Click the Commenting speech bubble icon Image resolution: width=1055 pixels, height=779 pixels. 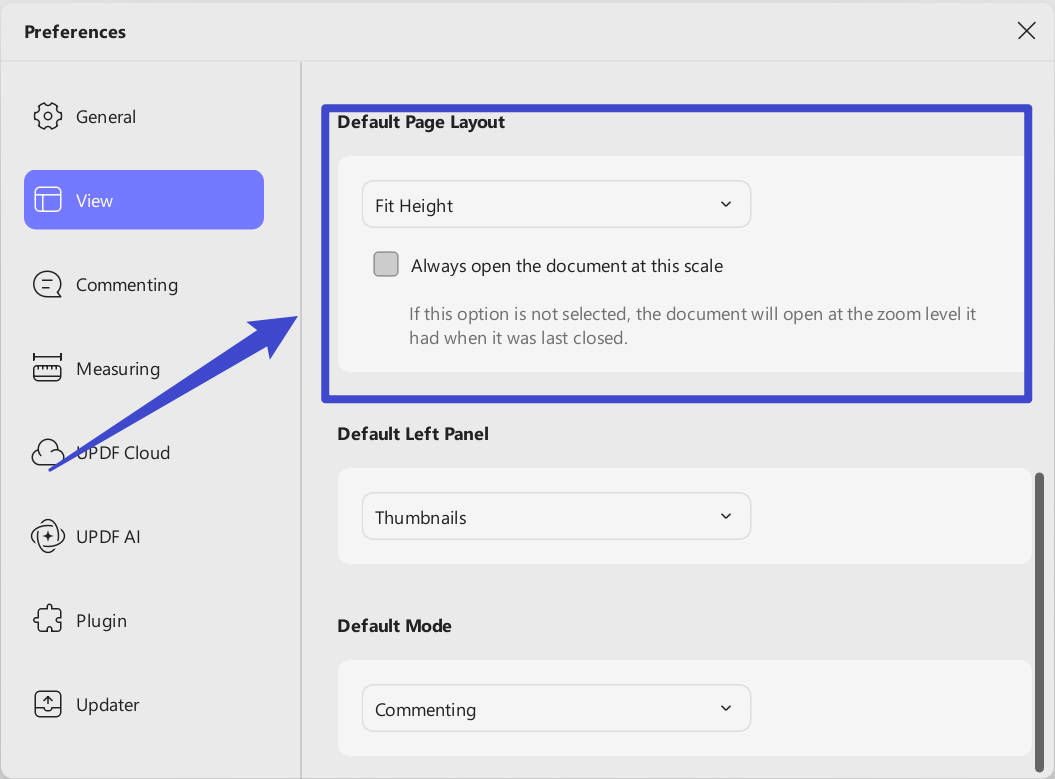coord(48,285)
